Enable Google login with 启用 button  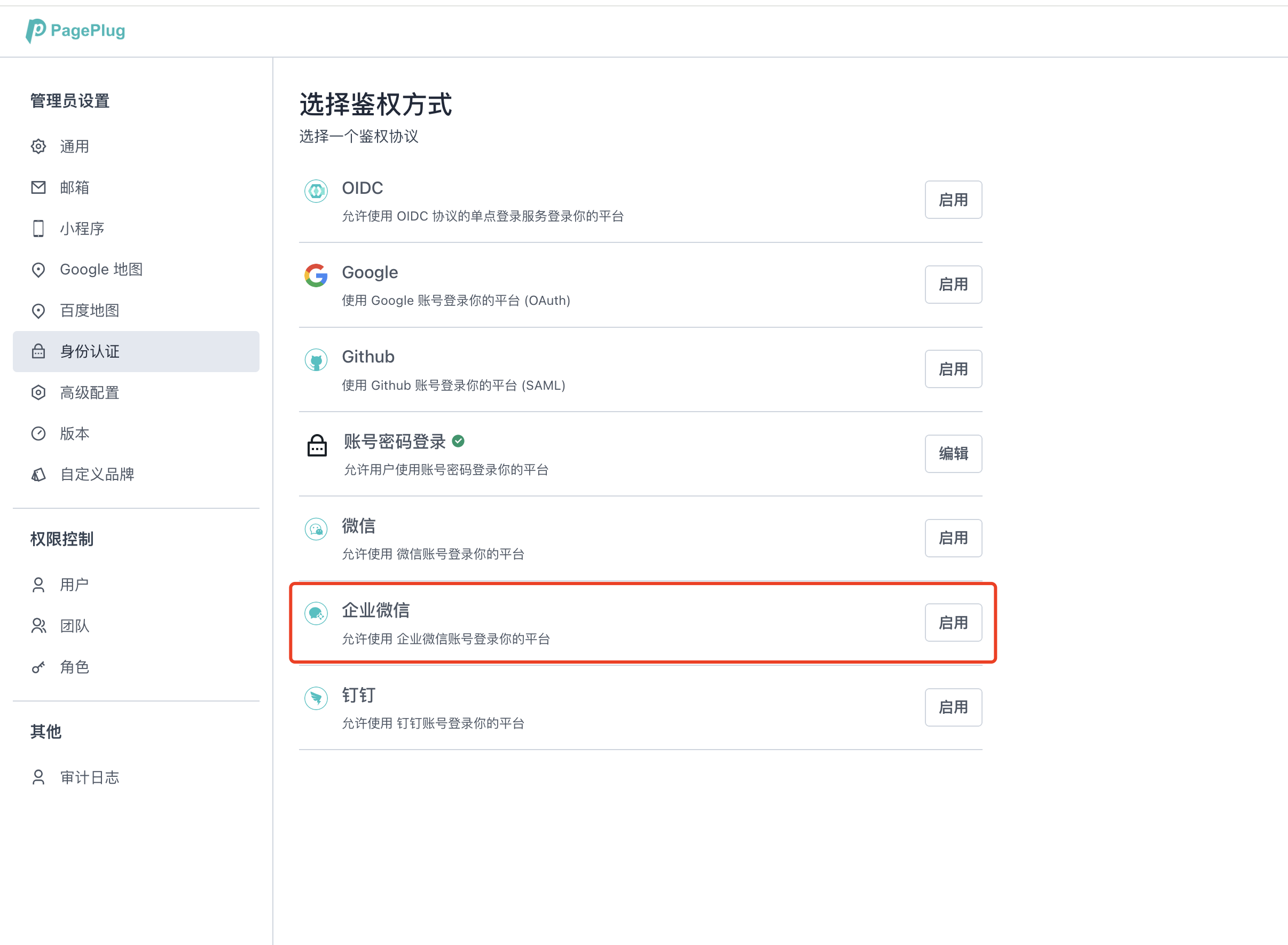coord(953,284)
